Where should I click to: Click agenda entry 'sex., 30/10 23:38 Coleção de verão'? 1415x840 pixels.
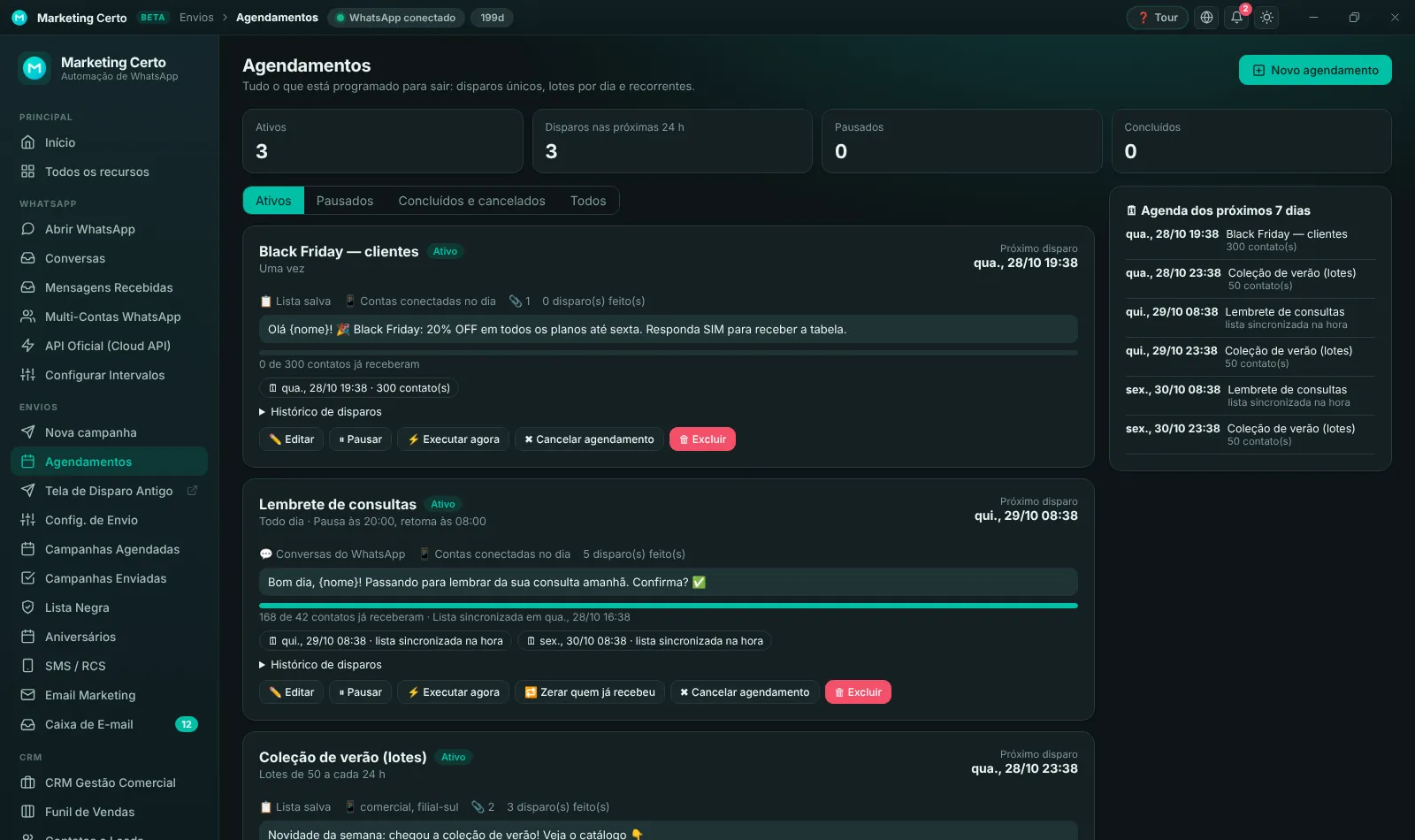(1251, 434)
